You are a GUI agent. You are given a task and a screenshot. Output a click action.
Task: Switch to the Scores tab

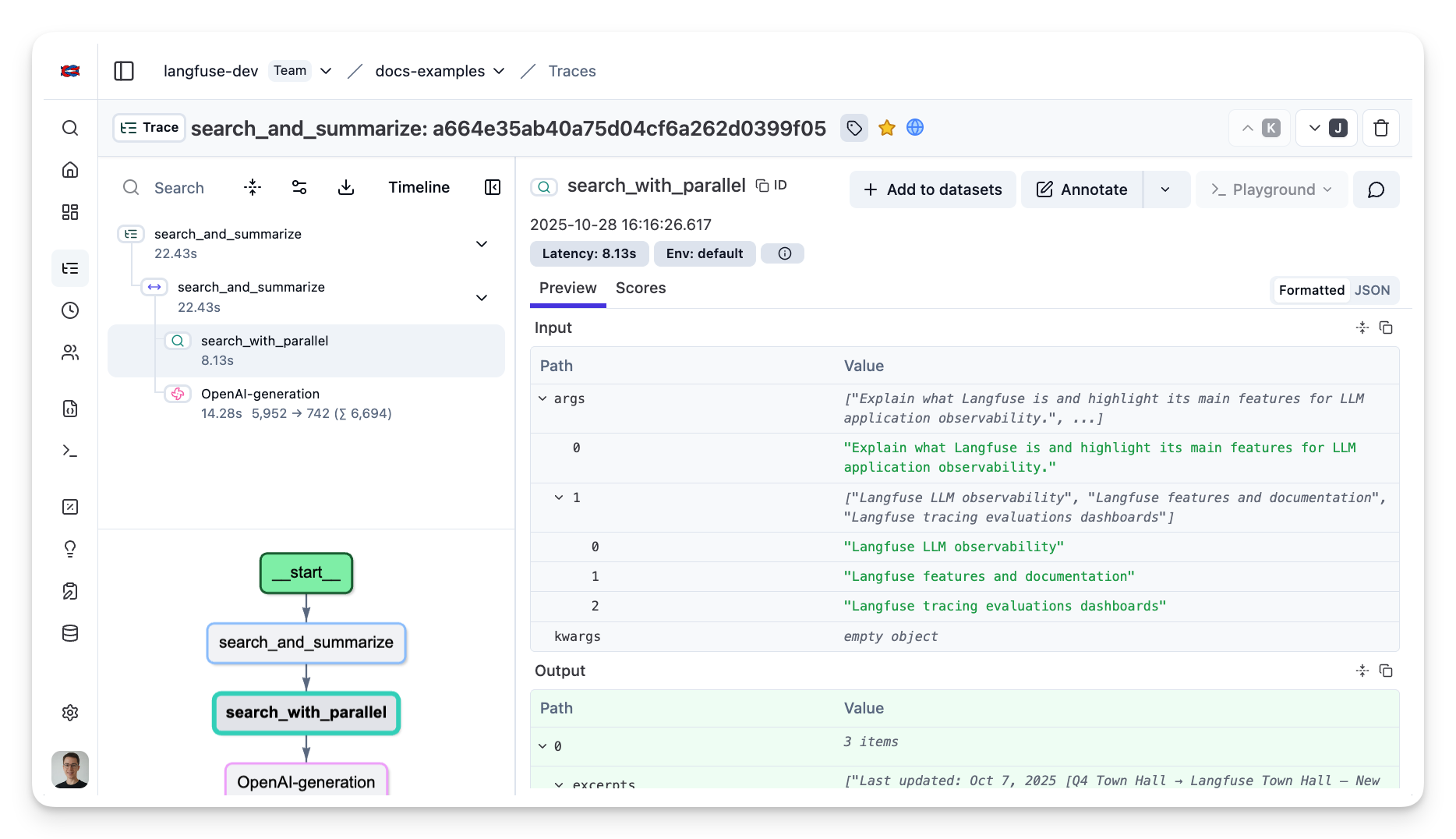[640, 288]
